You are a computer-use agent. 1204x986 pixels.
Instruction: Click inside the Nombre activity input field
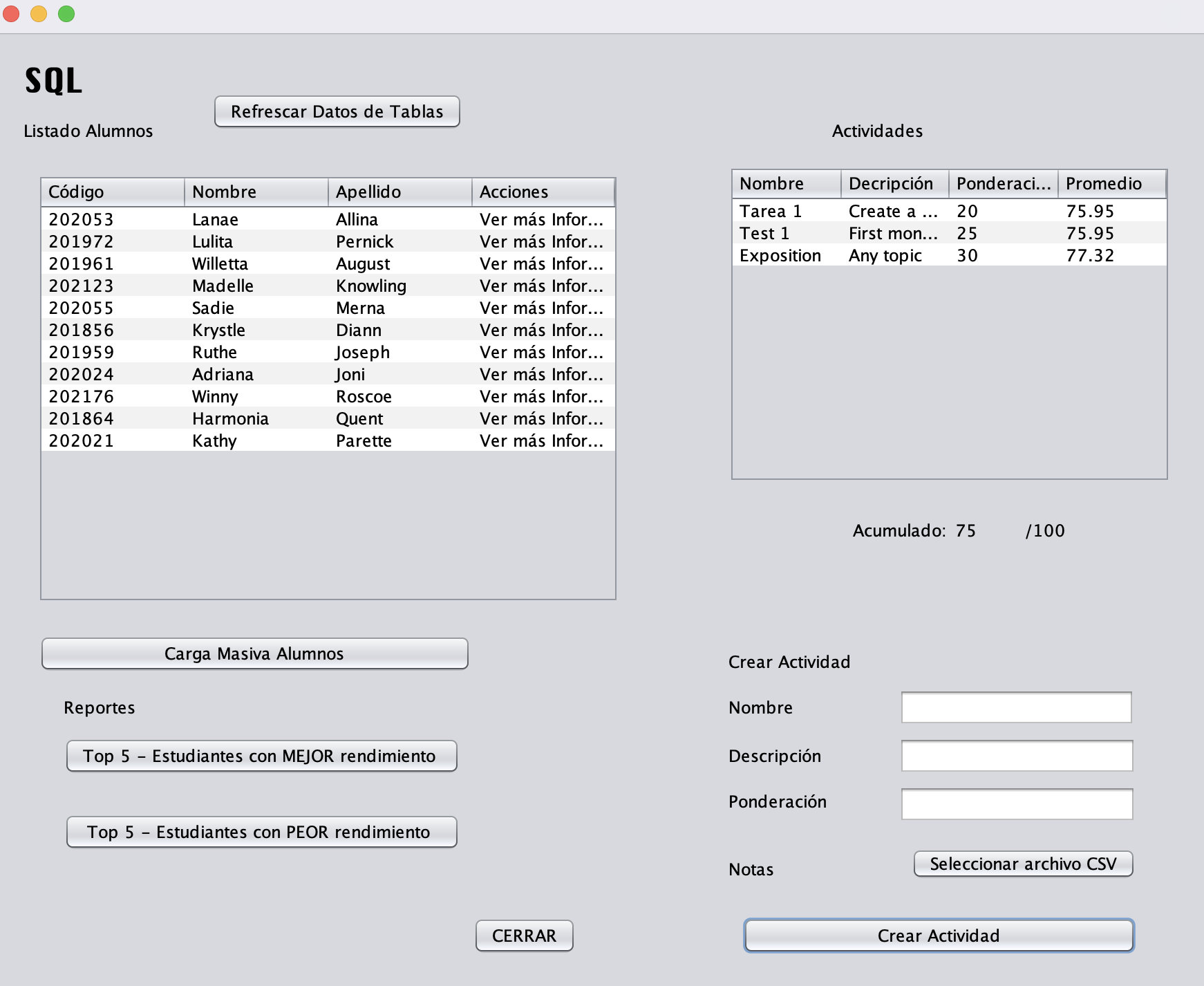(x=1015, y=707)
